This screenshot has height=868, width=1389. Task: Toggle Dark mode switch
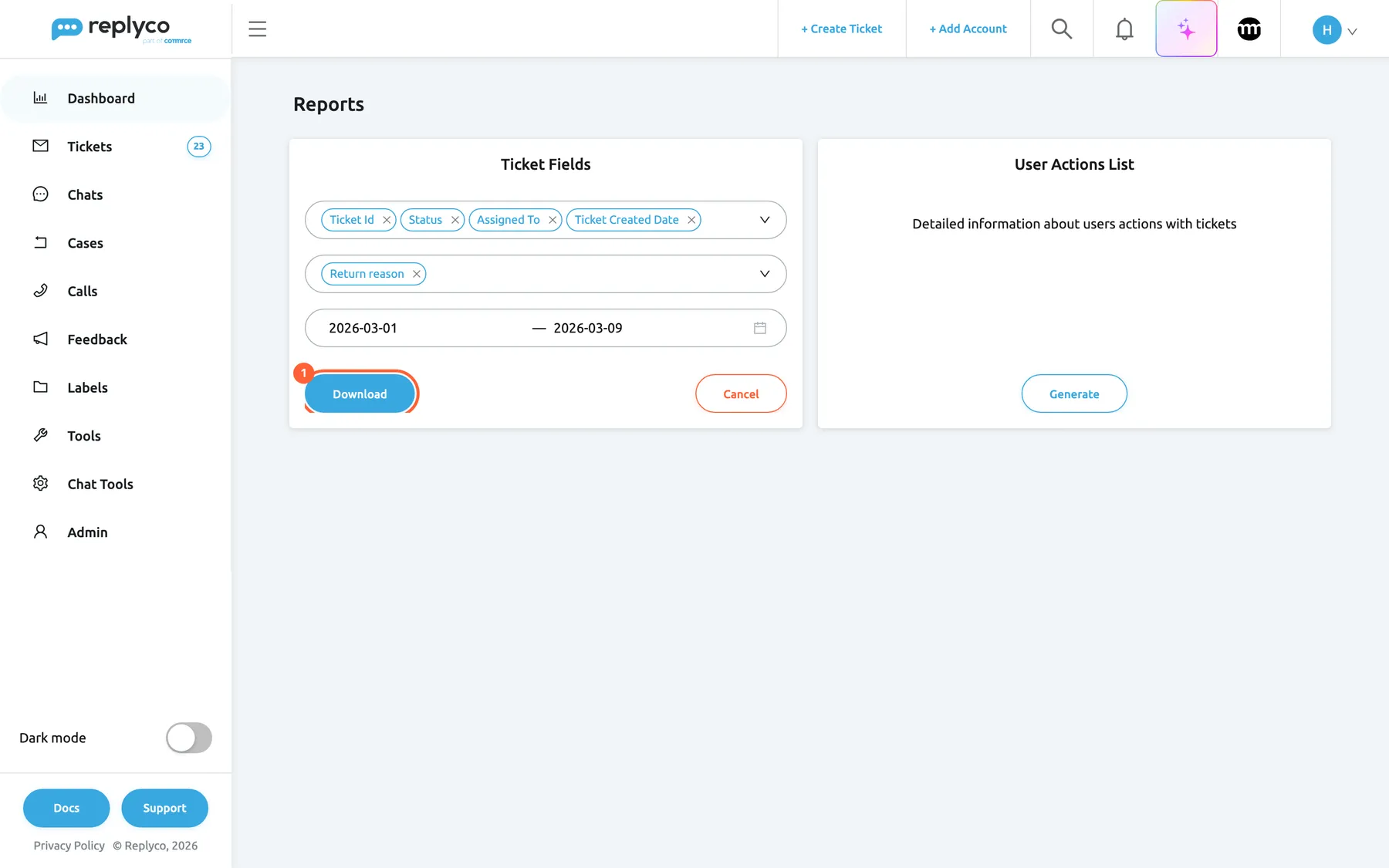pyautogui.click(x=189, y=738)
